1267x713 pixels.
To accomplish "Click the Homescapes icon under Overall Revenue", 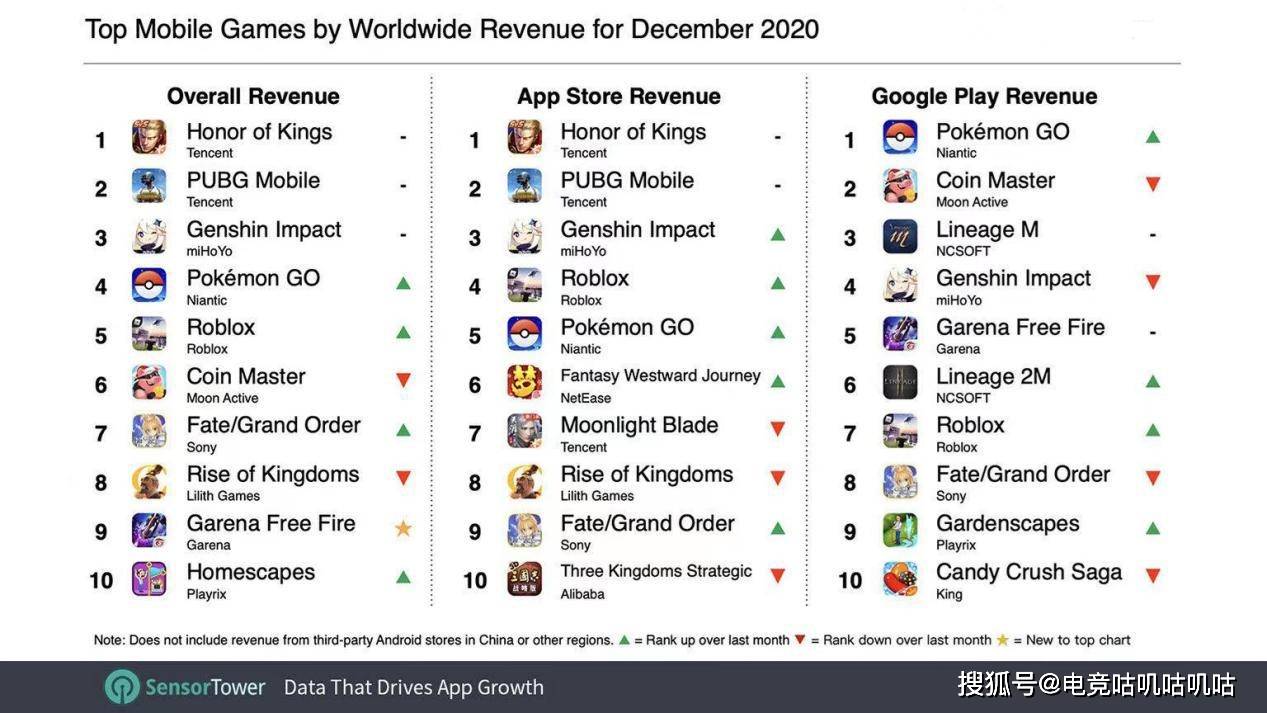I will 149,578.
